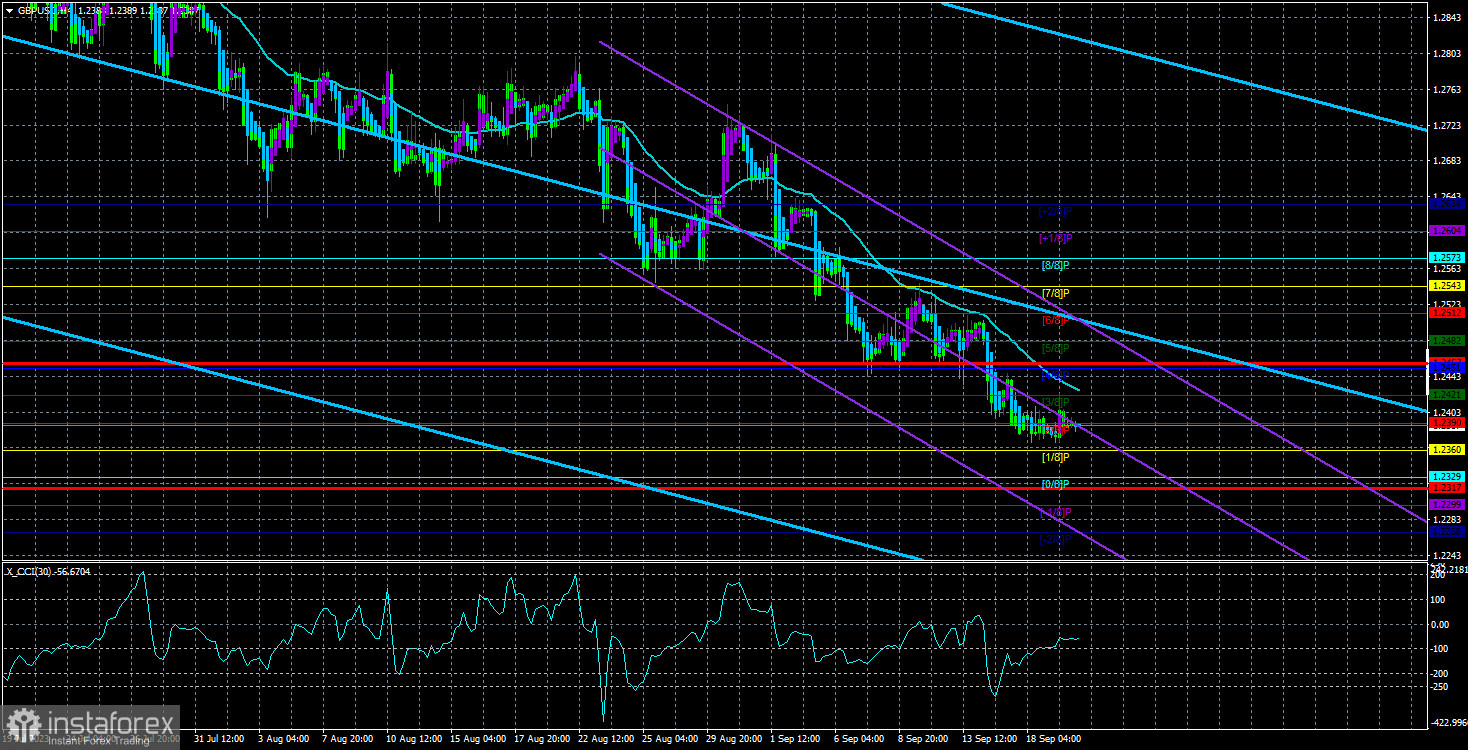The width and height of the screenshot is (1468, 750).
Task: Click the 1.2843 price axis value
Action: point(1447,18)
